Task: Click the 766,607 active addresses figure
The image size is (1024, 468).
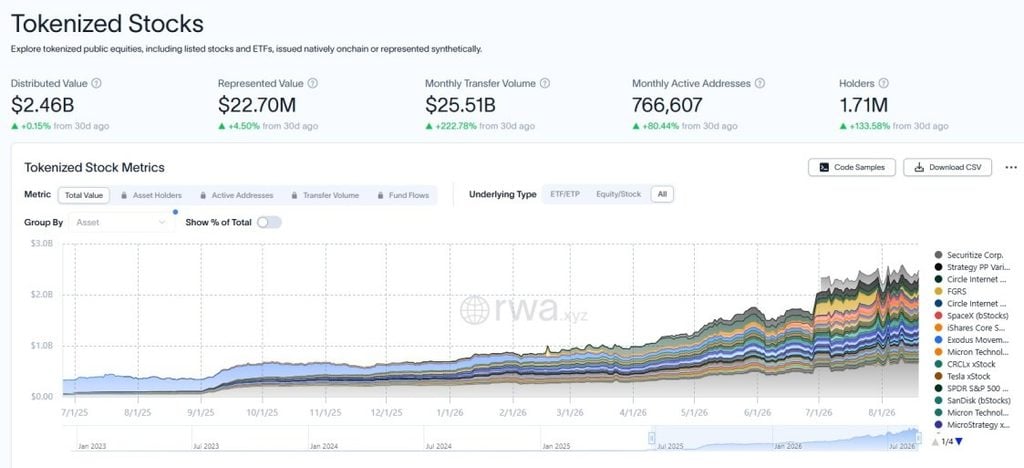Action: point(667,104)
